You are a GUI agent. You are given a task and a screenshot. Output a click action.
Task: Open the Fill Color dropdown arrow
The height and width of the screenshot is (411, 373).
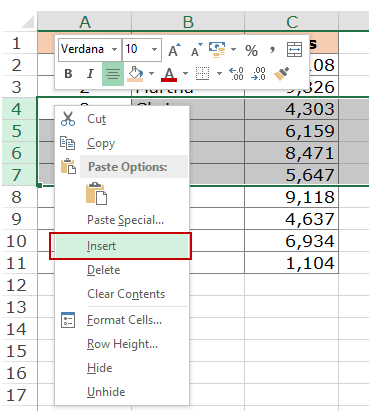[x=151, y=73]
